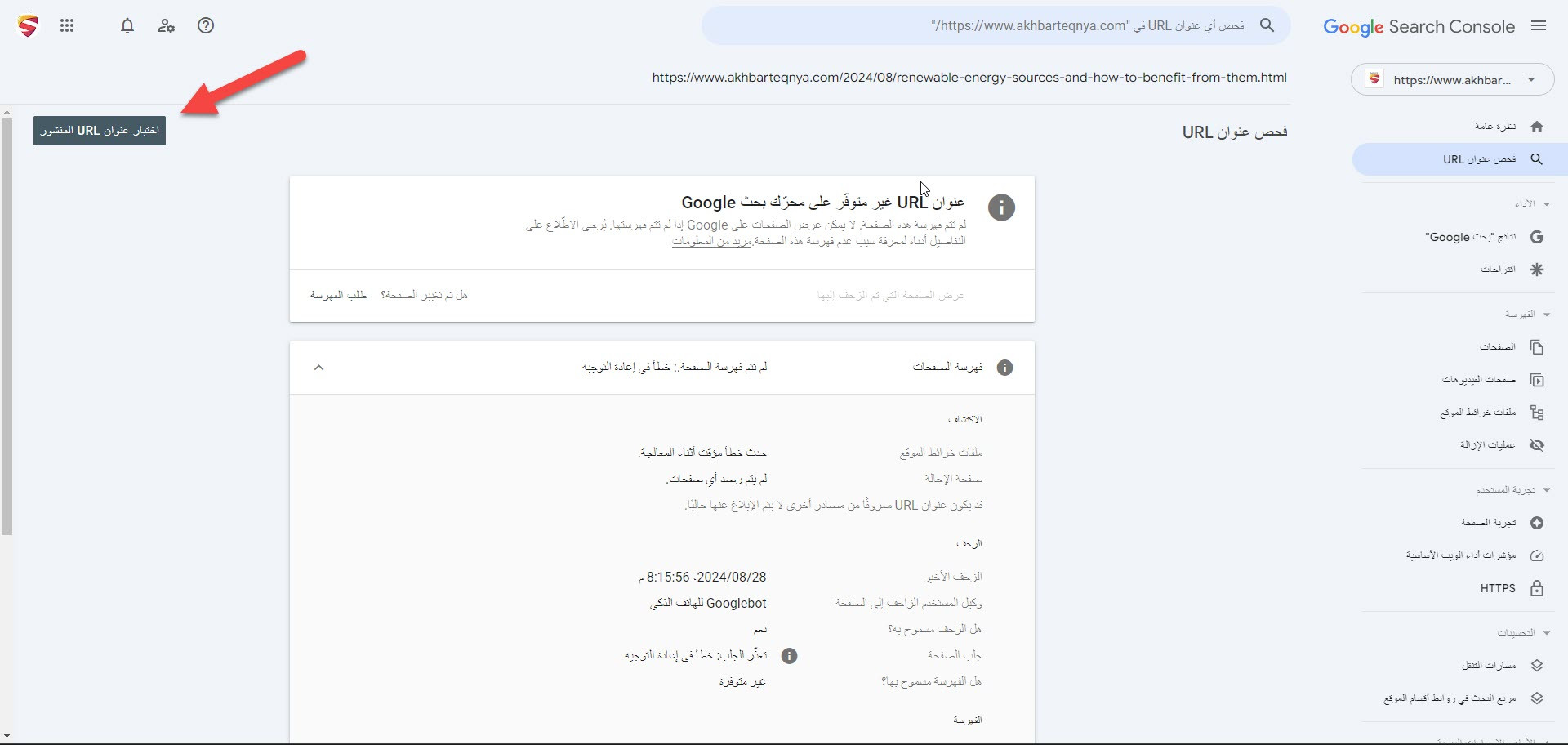Click the sitemaps icon
Image resolution: width=1568 pixels, height=745 pixels.
1537,413
